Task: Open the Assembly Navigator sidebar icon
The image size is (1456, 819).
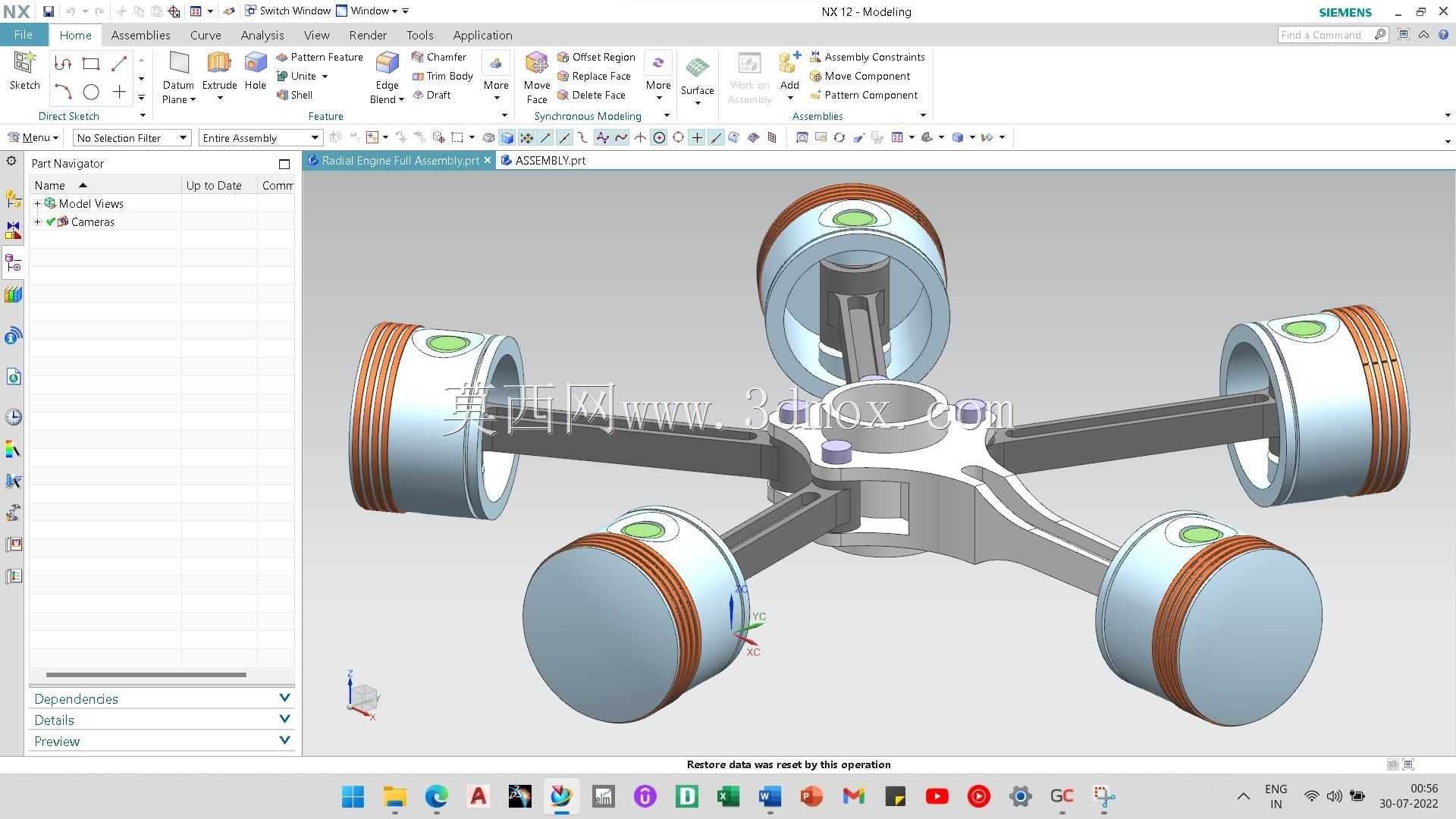Action: (x=13, y=199)
